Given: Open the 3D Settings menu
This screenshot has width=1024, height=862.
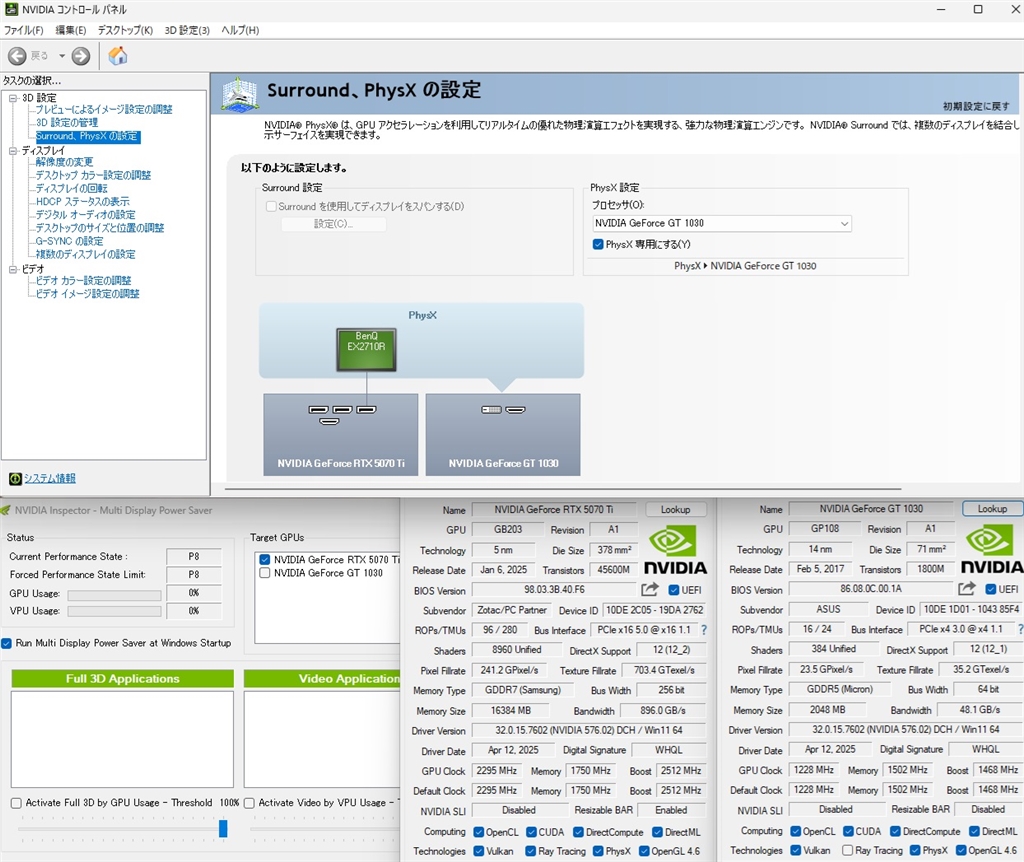Looking at the screenshot, I should [187, 30].
